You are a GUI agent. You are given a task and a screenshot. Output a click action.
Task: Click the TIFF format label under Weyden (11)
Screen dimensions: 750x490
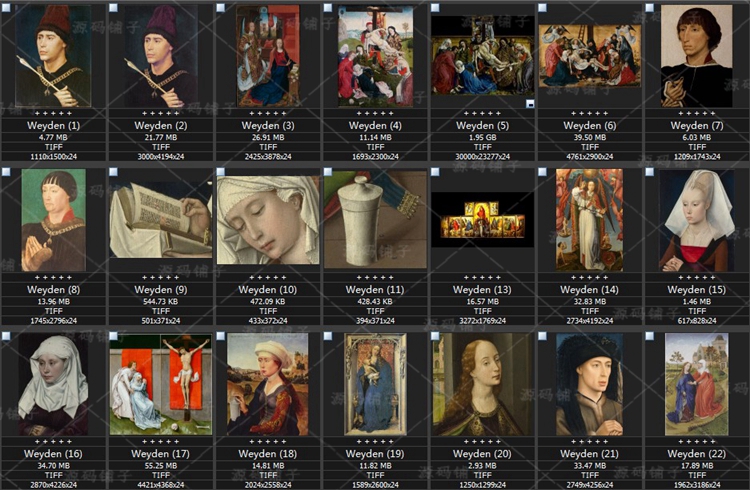375,311
